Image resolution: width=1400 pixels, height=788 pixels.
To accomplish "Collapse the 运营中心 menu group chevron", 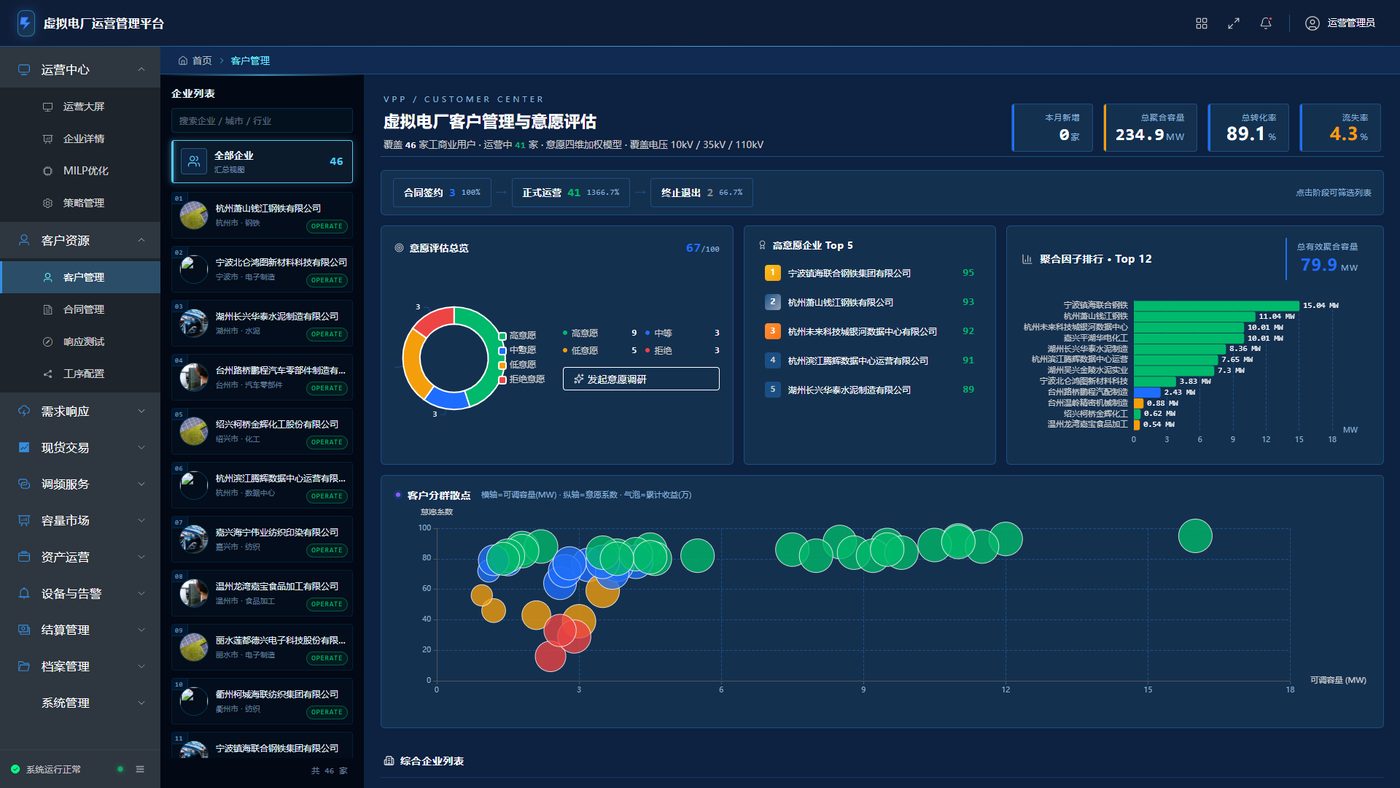I will [141, 69].
